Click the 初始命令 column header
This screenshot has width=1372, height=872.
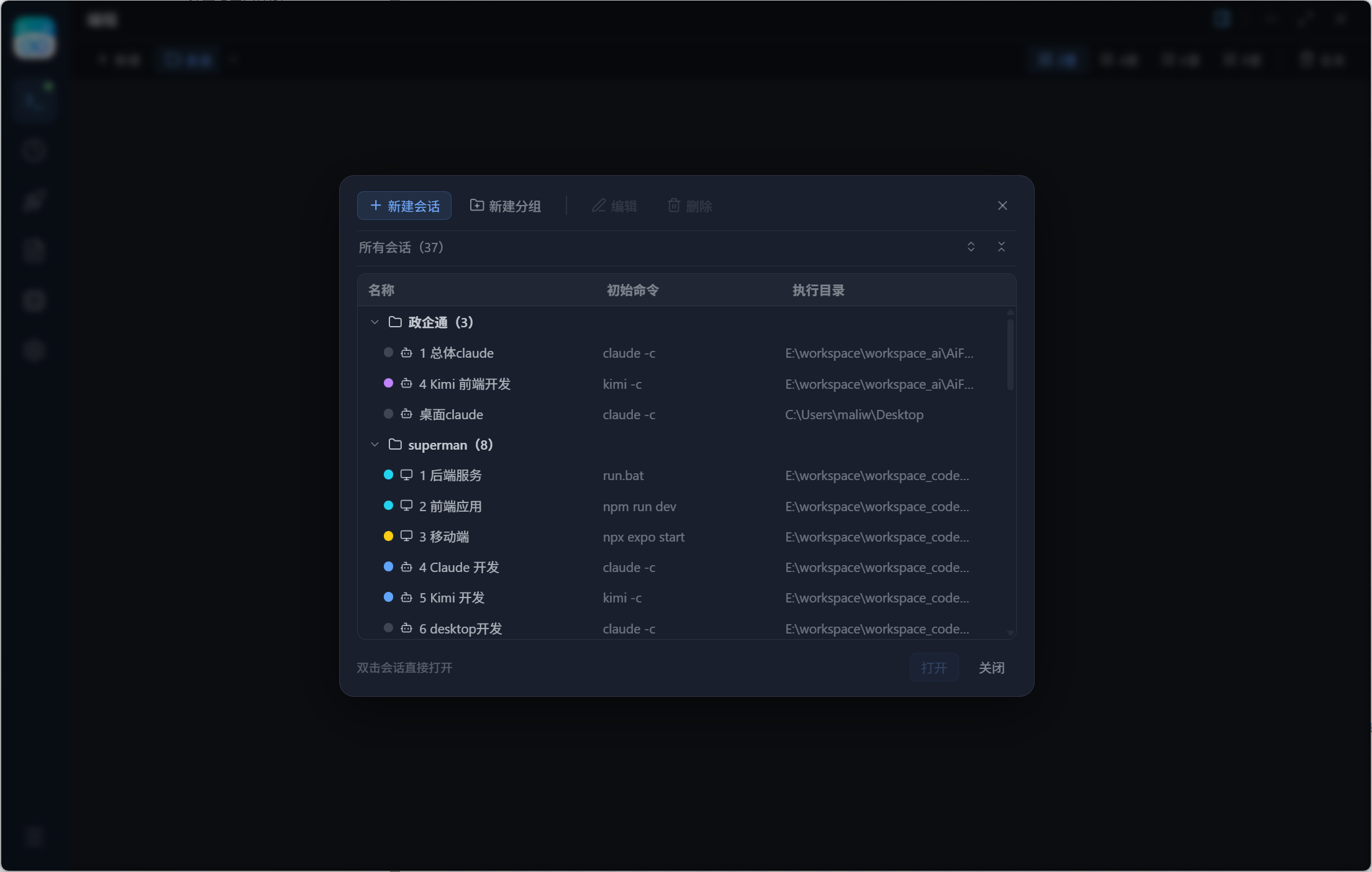click(x=632, y=290)
